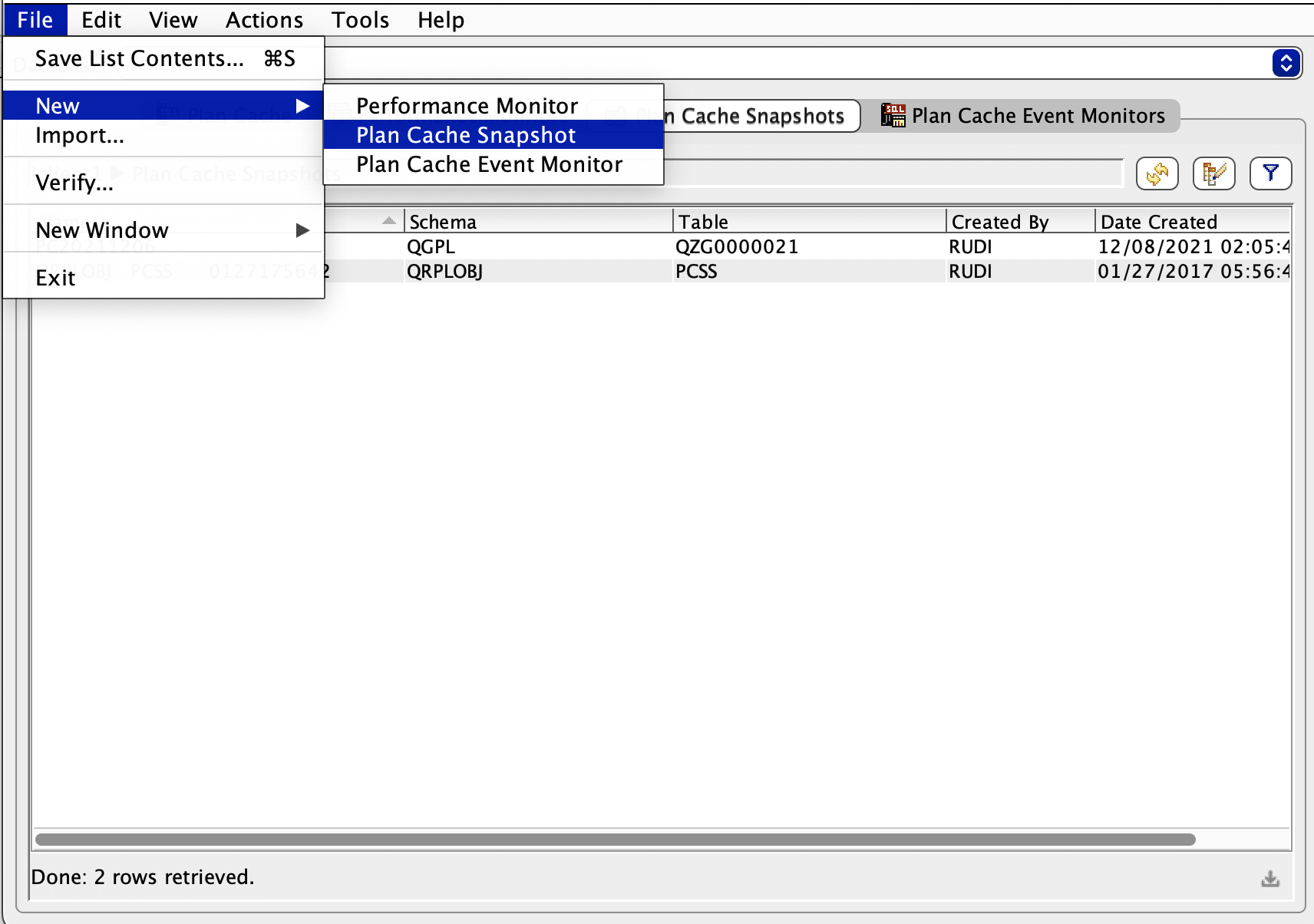The height and width of the screenshot is (924, 1314).
Task: Click Exit in the File menu
Action: coord(55,278)
